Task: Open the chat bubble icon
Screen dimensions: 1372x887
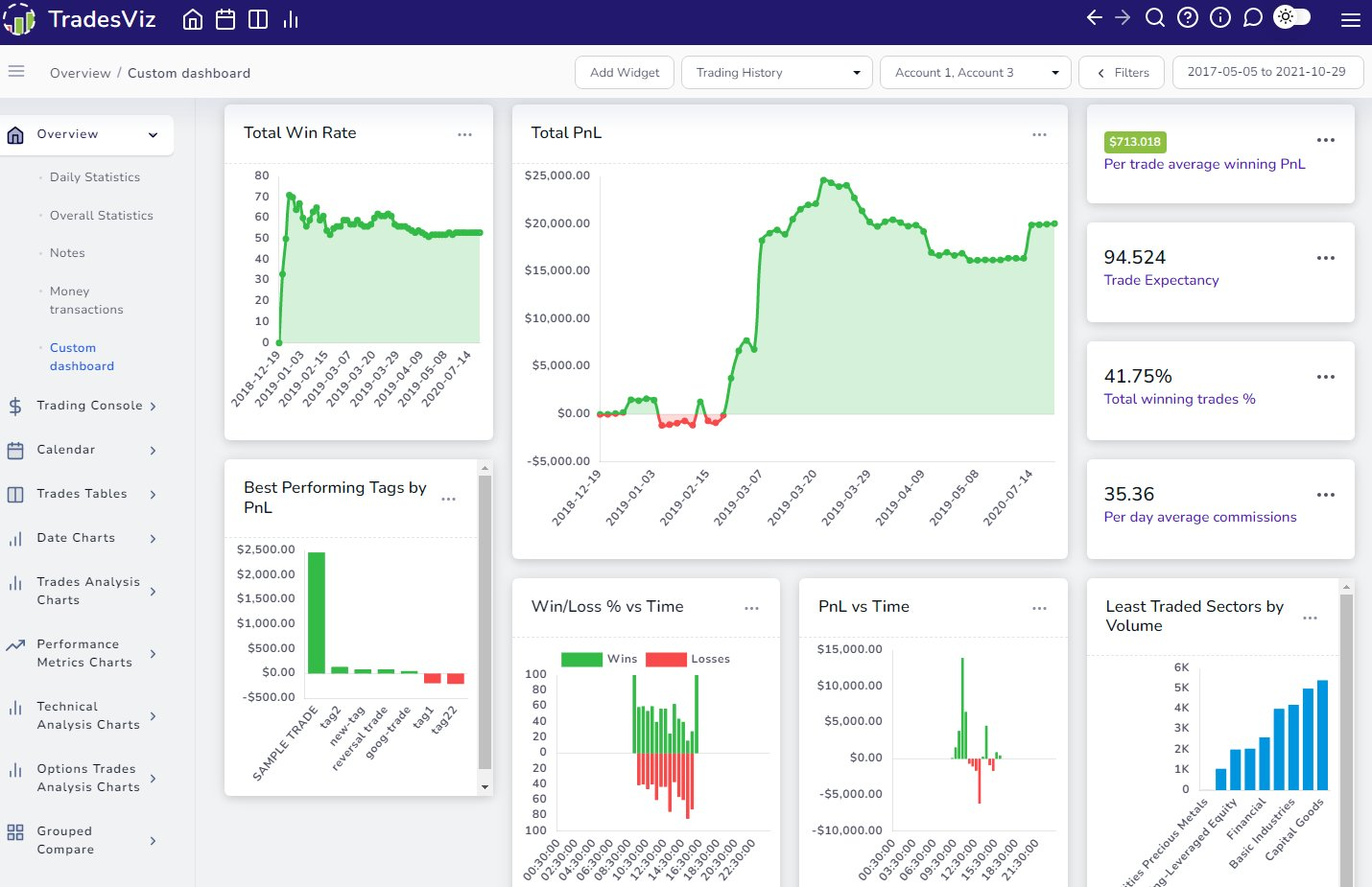Action: tap(1253, 18)
